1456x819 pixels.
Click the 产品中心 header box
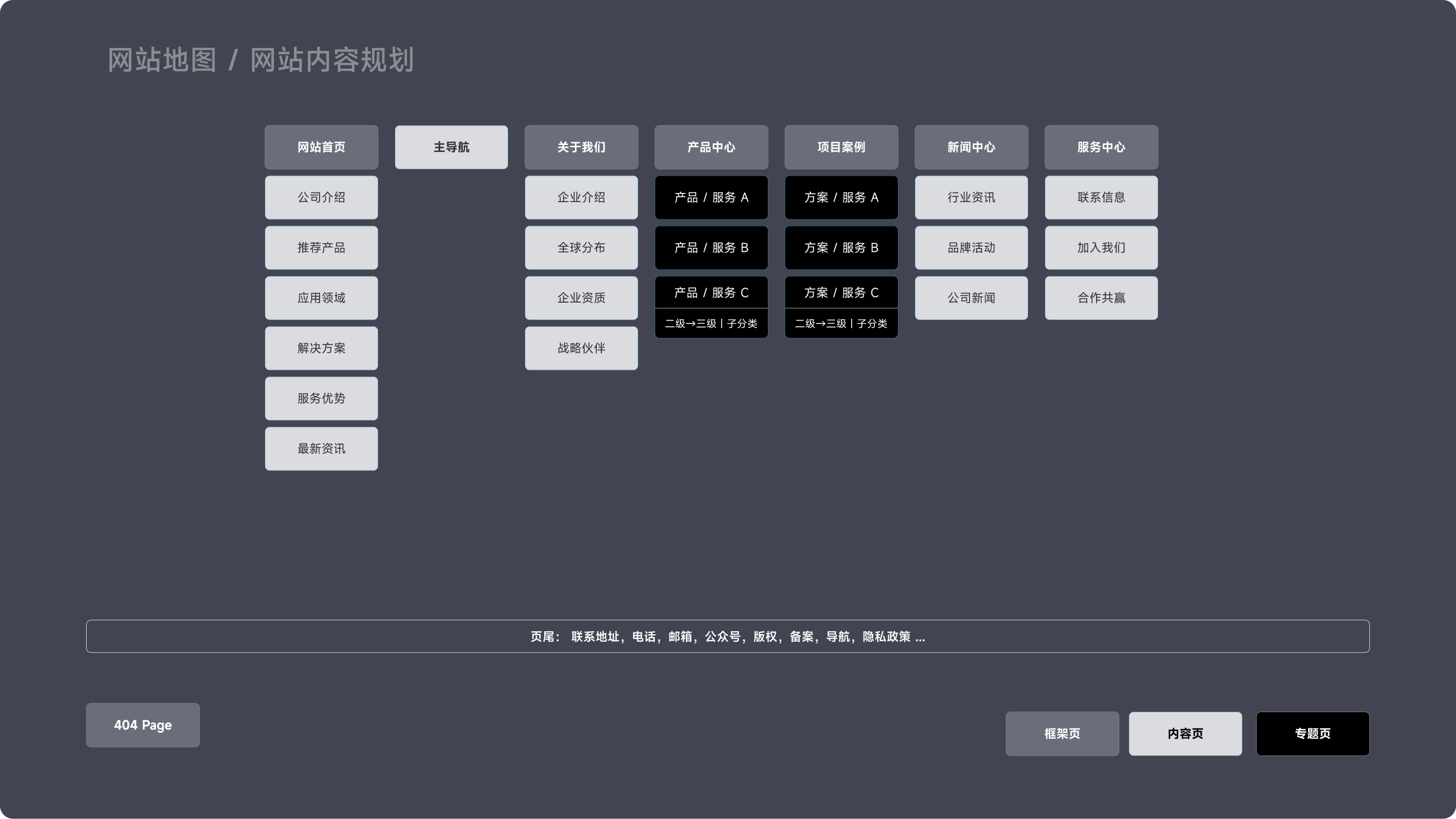711,147
